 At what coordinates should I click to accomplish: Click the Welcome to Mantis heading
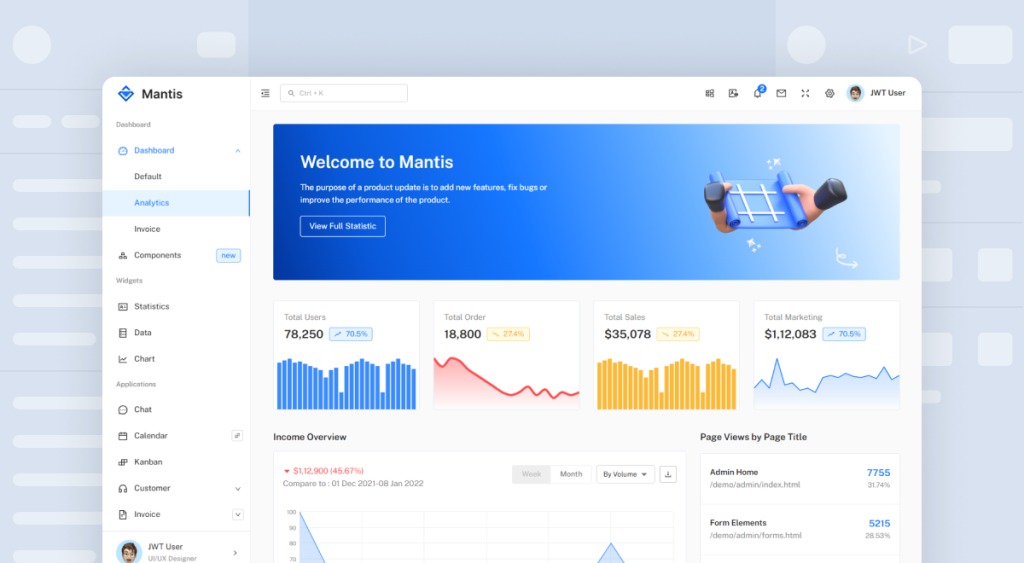pos(377,162)
